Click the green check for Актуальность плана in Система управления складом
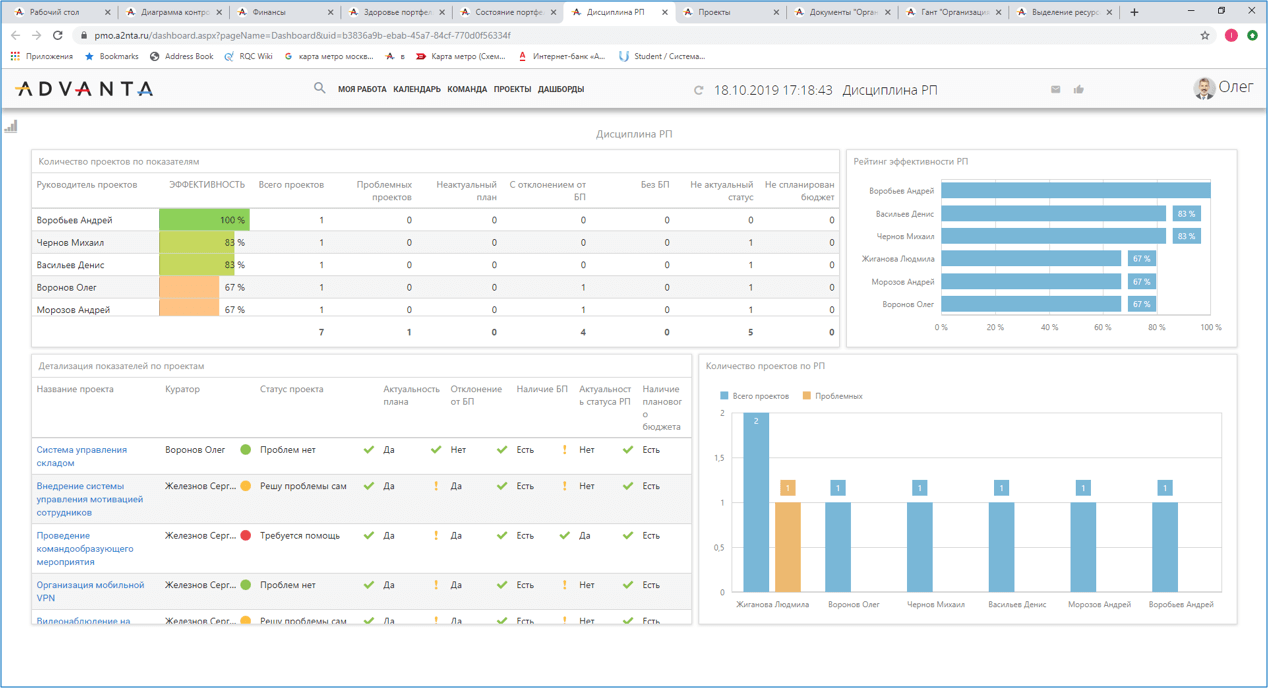The image size is (1268, 688). click(x=368, y=450)
